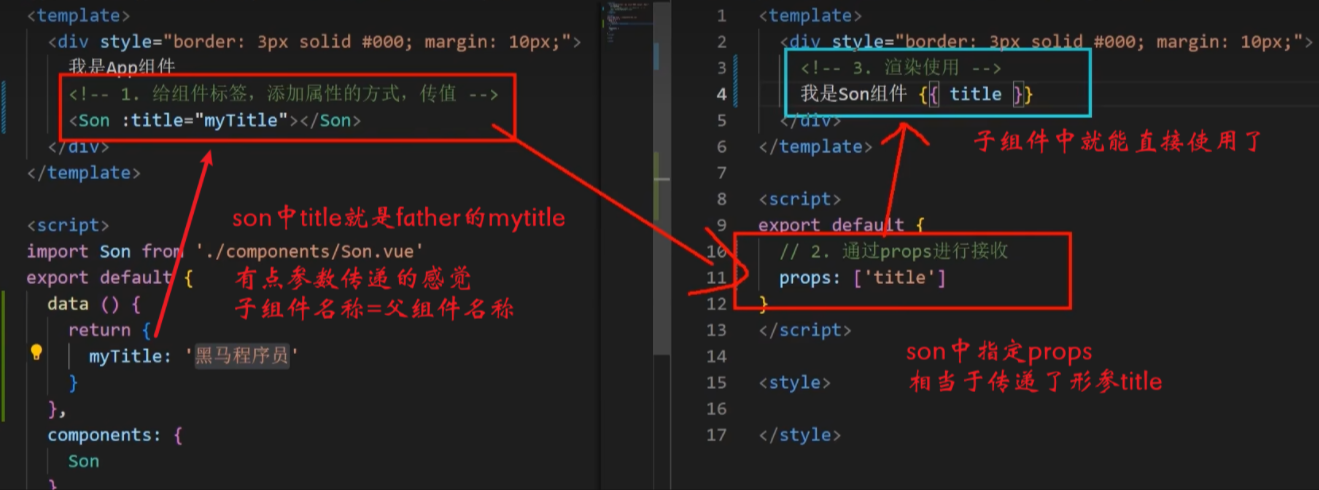Screen dimensions: 1319x490
Task: Click the "return {" line
Action: point(109,329)
